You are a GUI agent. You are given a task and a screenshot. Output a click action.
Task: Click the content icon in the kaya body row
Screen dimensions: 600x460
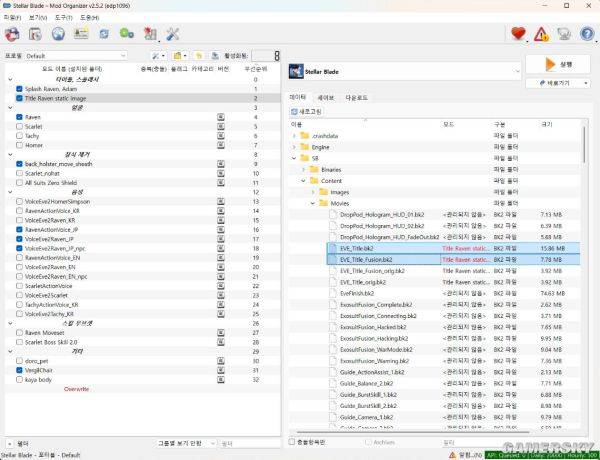point(221,380)
